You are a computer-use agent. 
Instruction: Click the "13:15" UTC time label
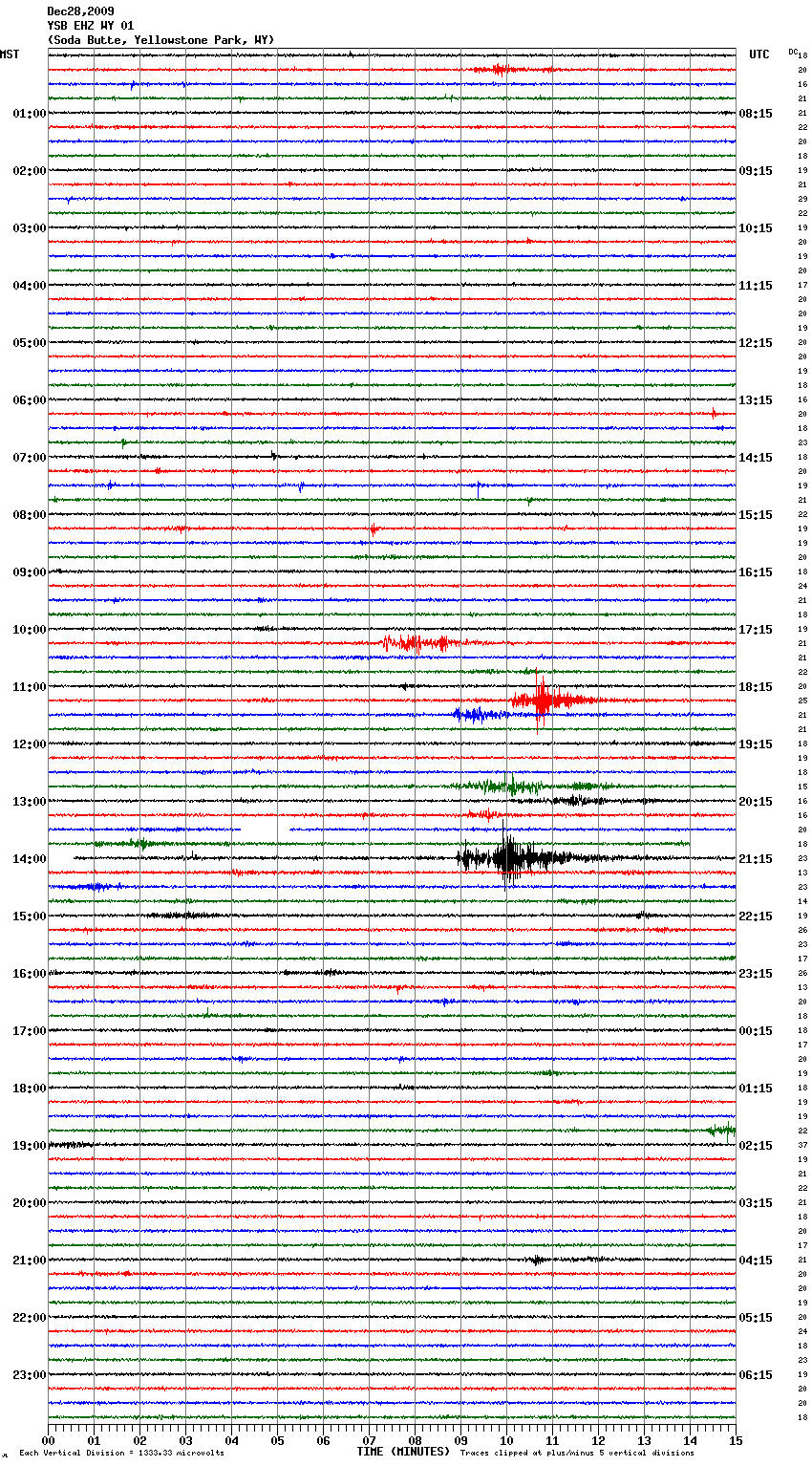(756, 400)
